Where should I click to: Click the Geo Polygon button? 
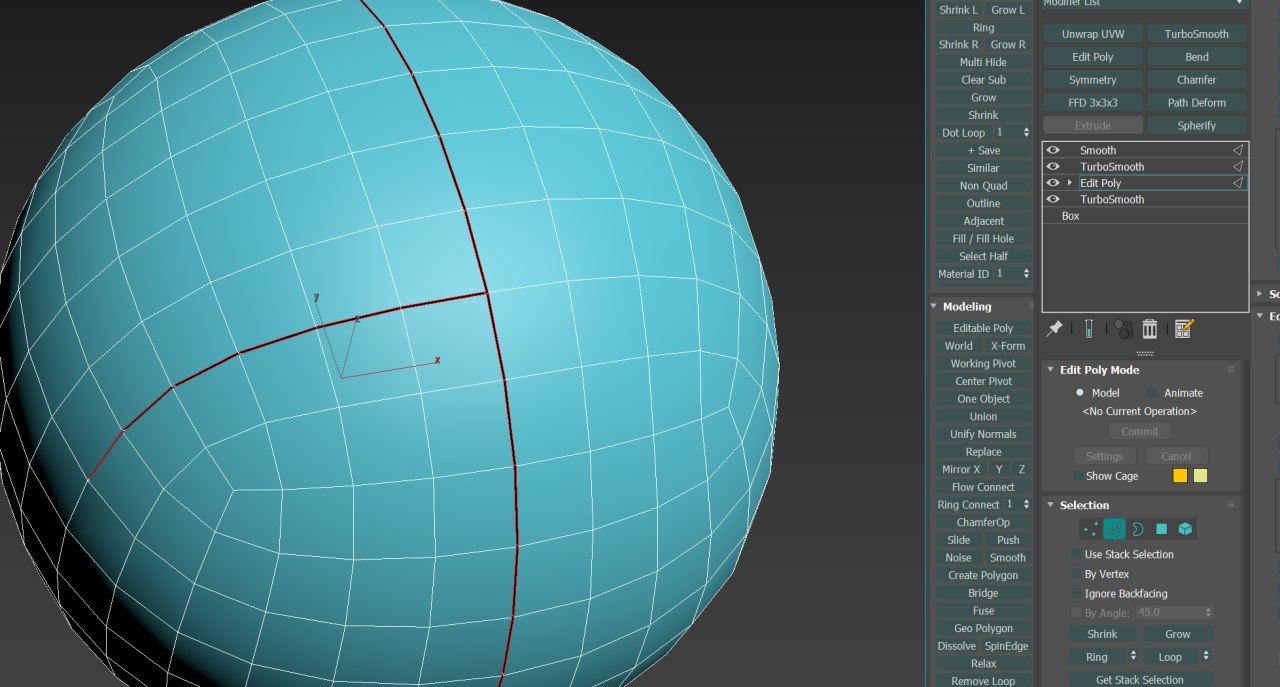pyautogui.click(x=983, y=628)
